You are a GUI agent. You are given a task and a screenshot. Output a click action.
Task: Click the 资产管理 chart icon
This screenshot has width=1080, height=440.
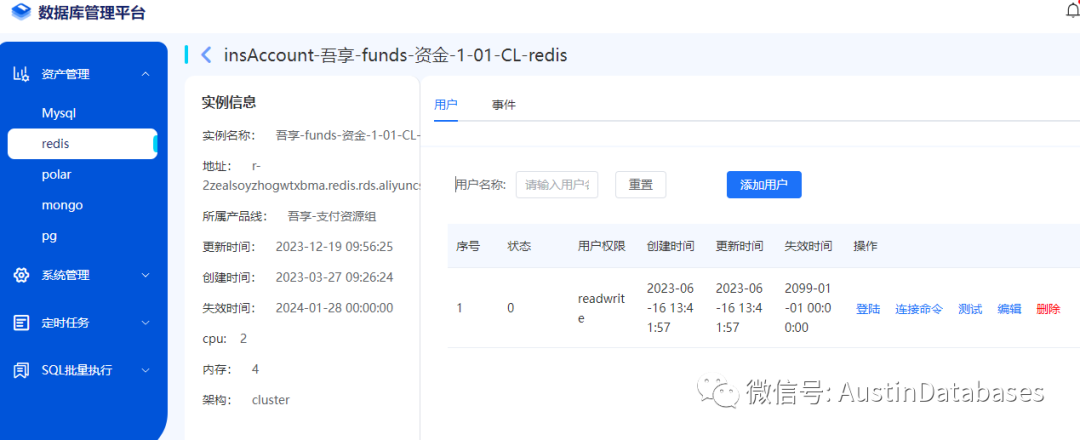21,74
